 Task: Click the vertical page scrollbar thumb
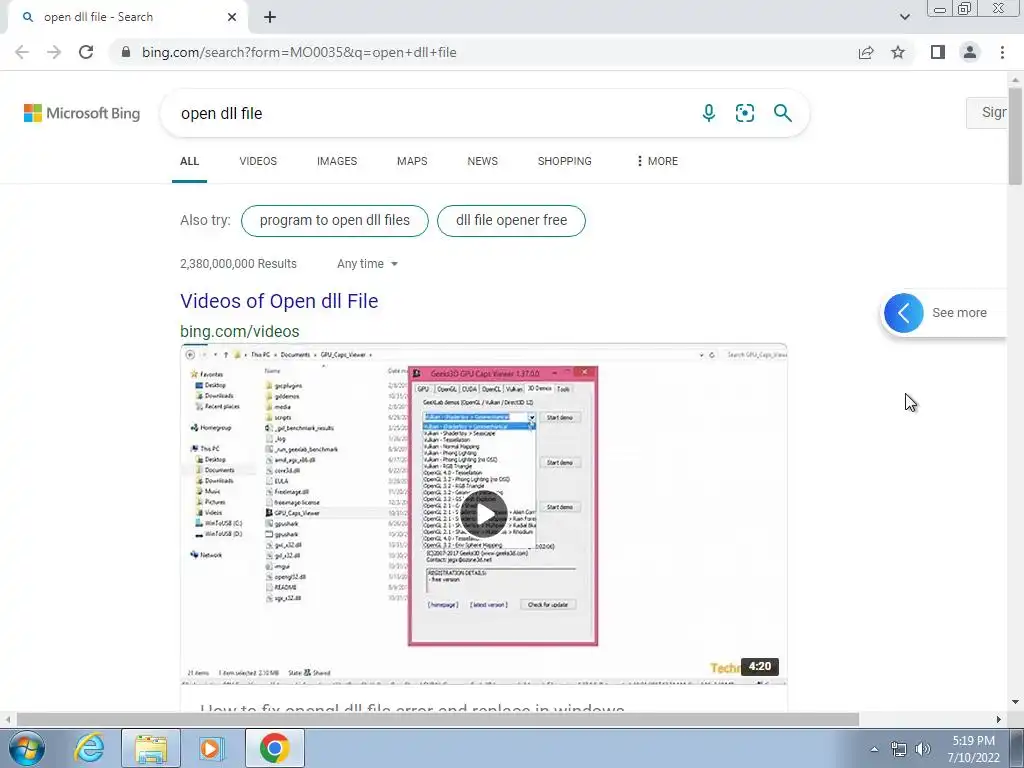coord(1015,136)
